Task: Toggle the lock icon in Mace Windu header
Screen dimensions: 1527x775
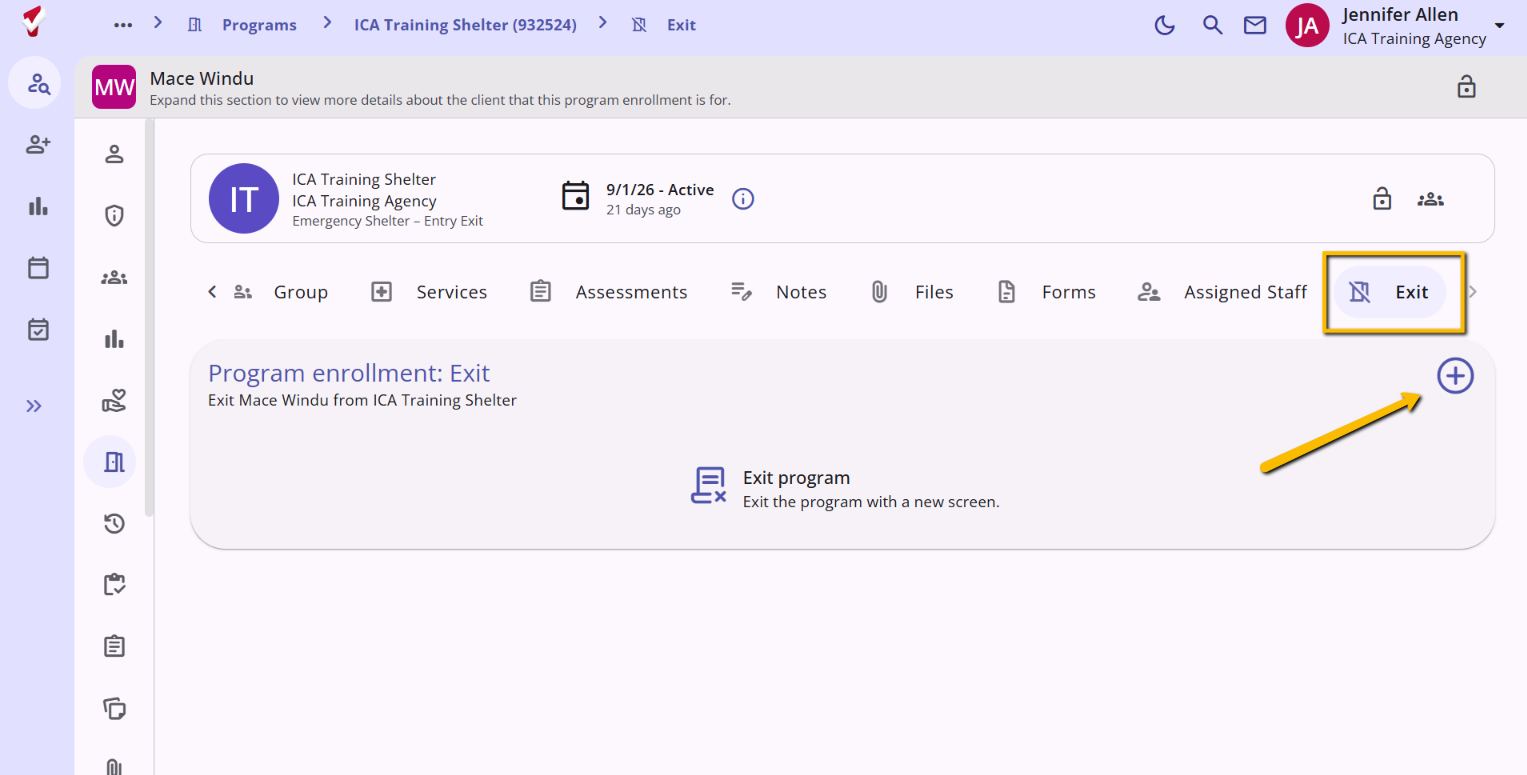Action: click(x=1466, y=86)
